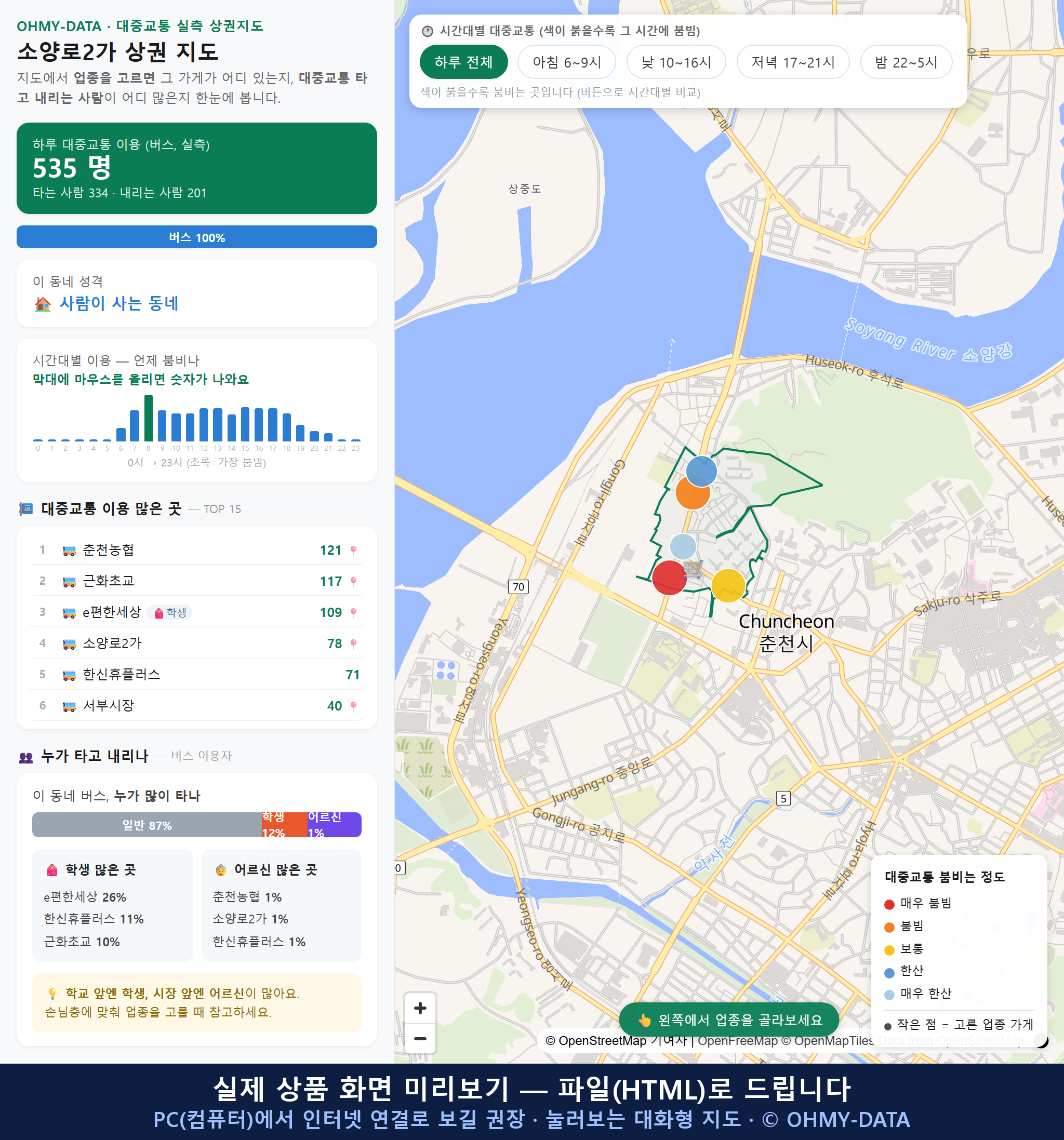Click the bus icon beside 근화초교
This screenshot has width=1064, height=1140.
coord(69,582)
